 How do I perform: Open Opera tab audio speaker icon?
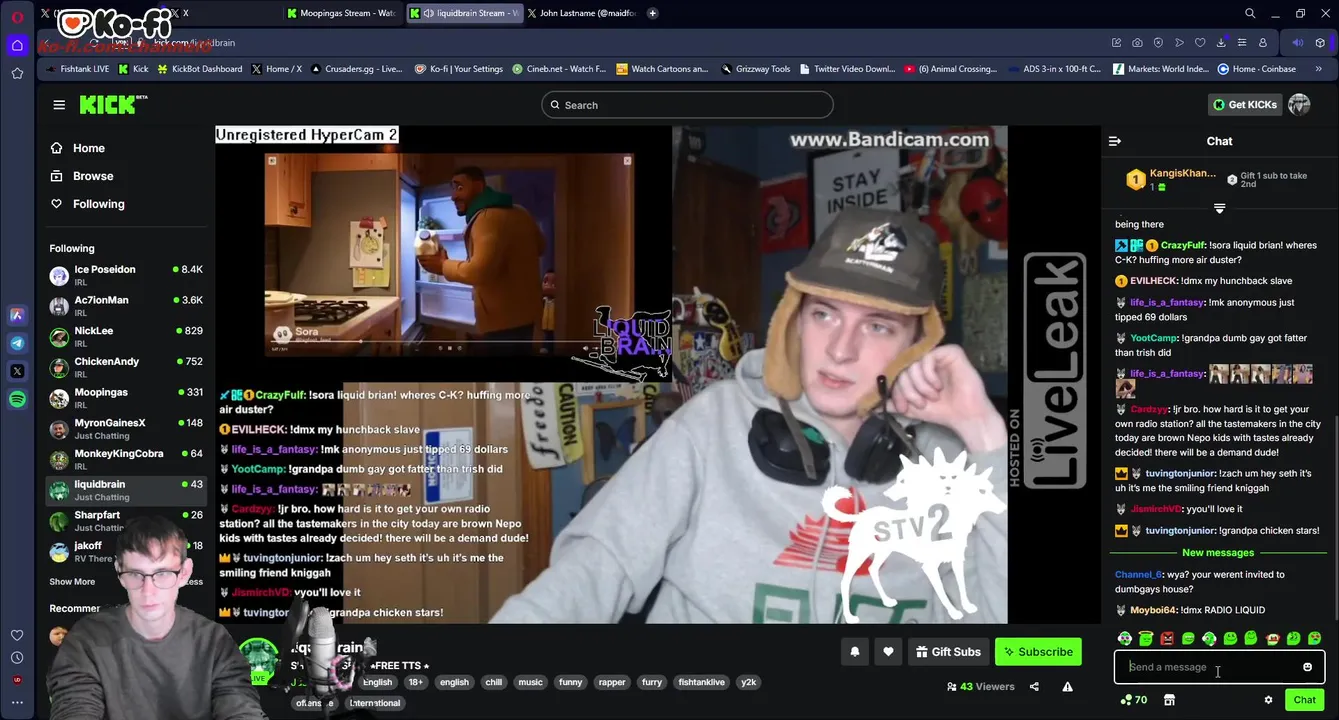pyautogui.click(x=1298, y=43)
